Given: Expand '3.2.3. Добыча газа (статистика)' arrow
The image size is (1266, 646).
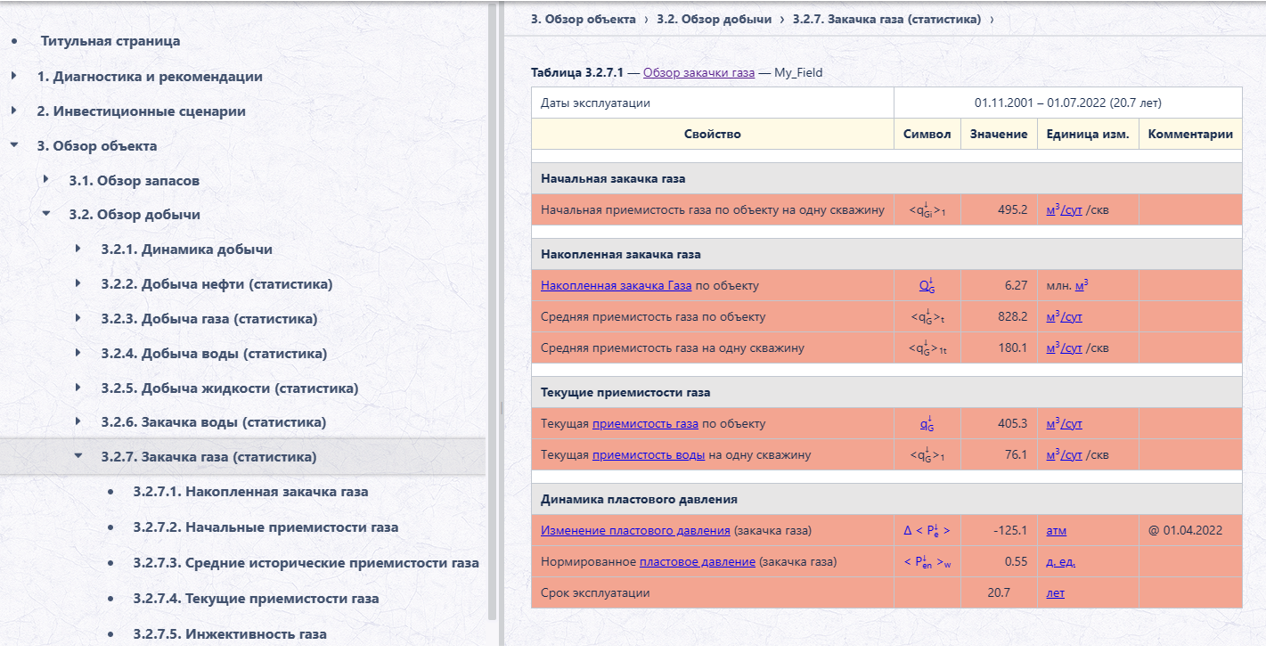Looking at the screenshot, I should tap(78, 318).
